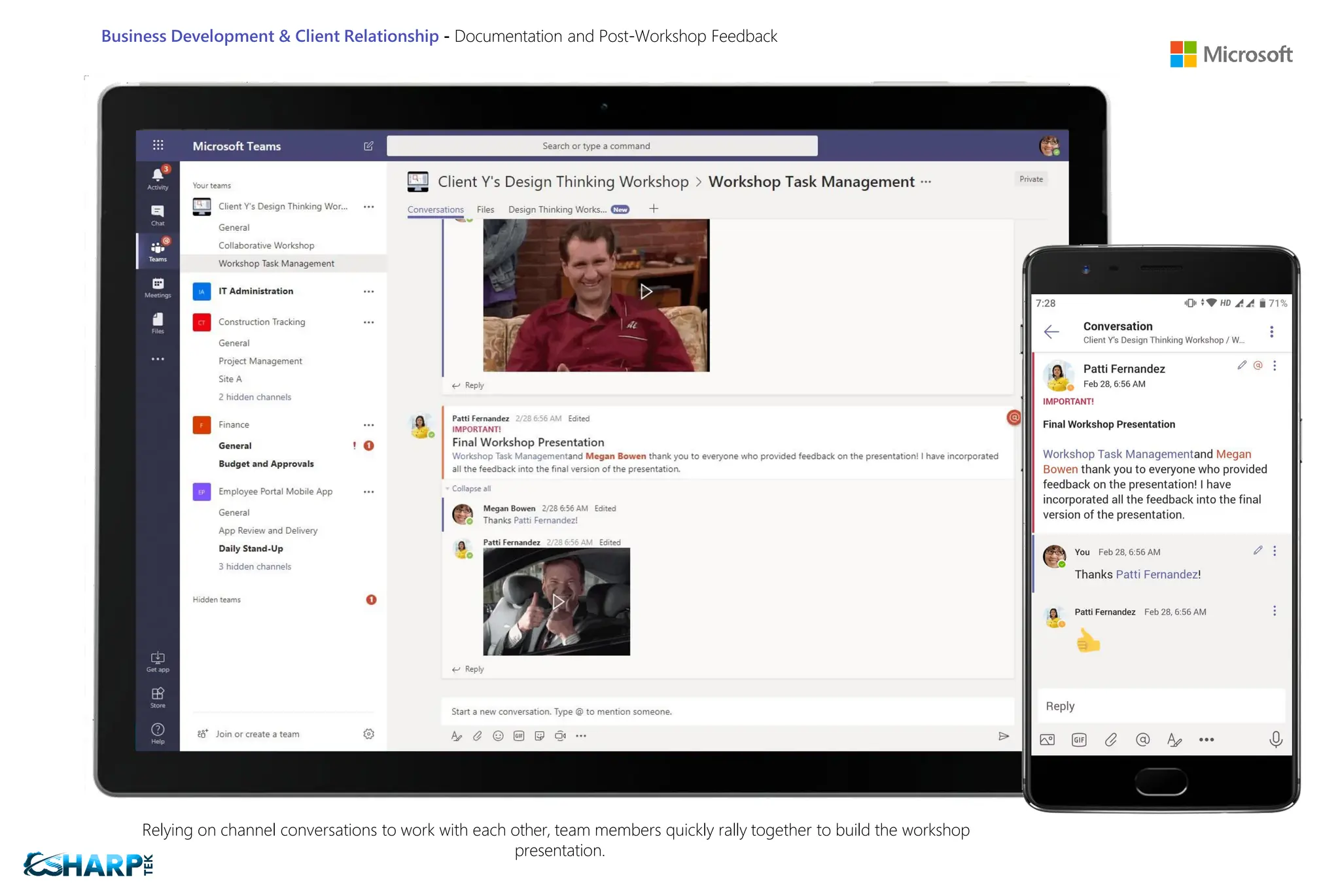Open sticker picker in tablet compose box
This screenshot has height=896, width=1340.
(539, 736)
